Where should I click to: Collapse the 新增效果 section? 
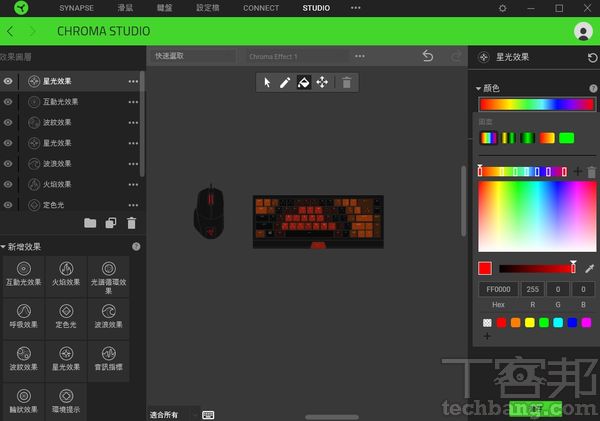pos(3,247)
